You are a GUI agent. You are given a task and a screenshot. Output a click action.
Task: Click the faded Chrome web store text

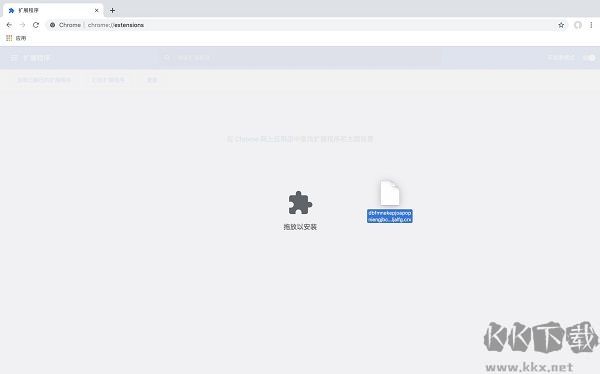click(x=300, y=139)
